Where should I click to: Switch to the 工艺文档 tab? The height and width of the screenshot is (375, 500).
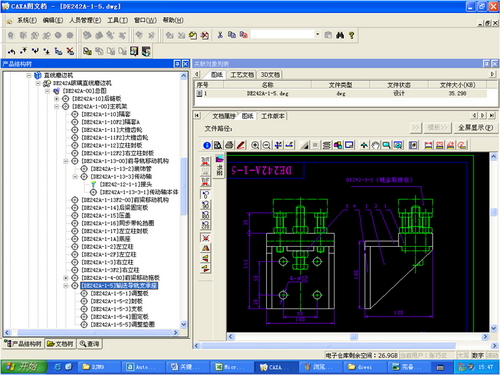tap(242, 75)
